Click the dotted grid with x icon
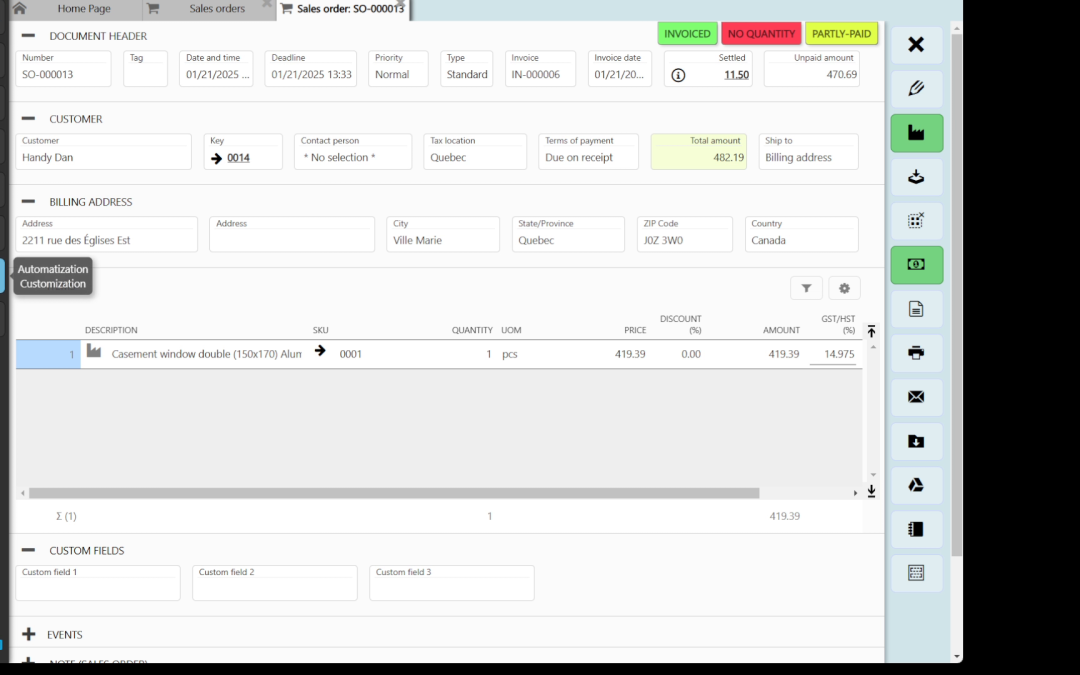Screen dimensions: 1080x675 click(x=916, y=221)
